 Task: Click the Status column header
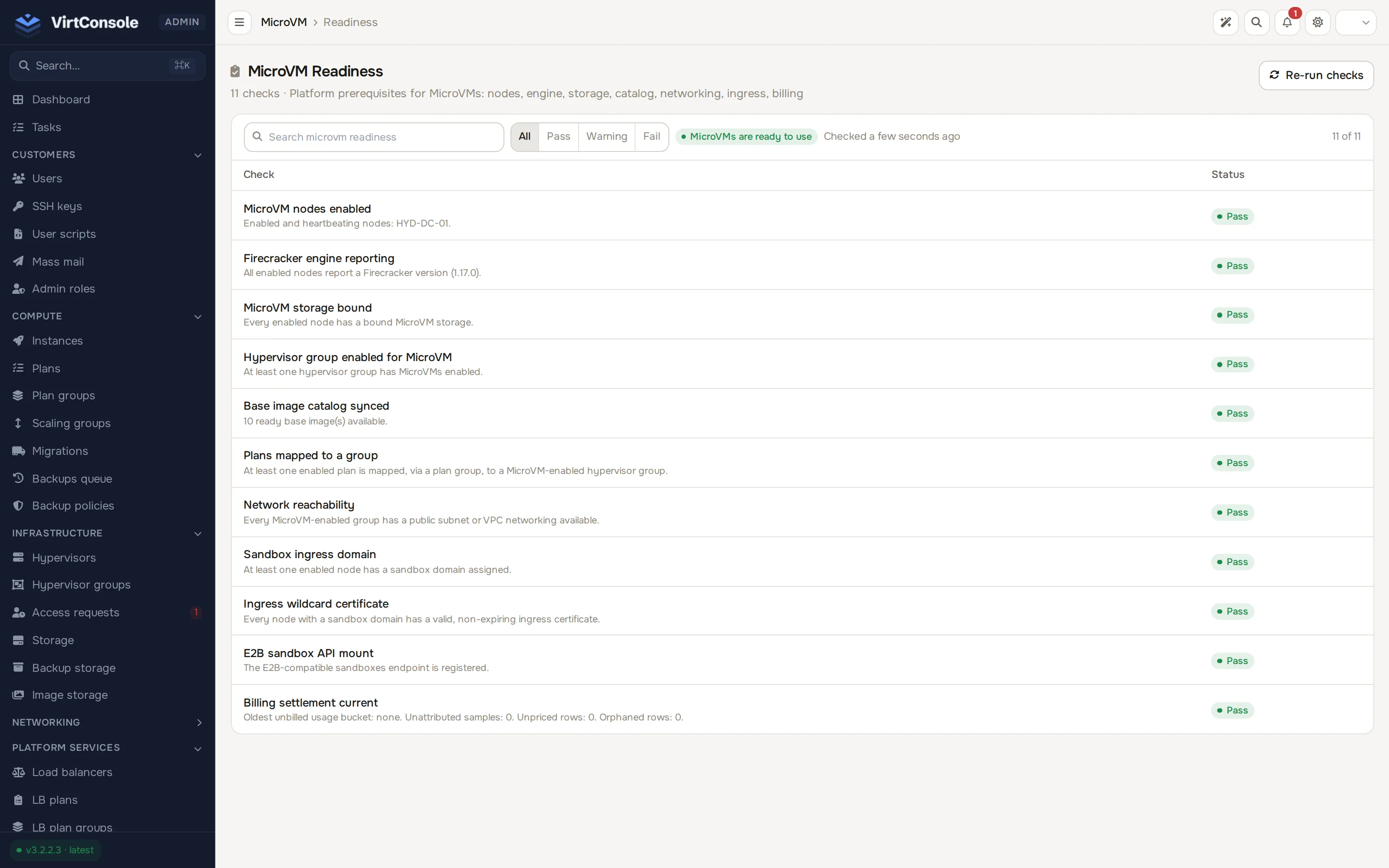point(1228,174)
